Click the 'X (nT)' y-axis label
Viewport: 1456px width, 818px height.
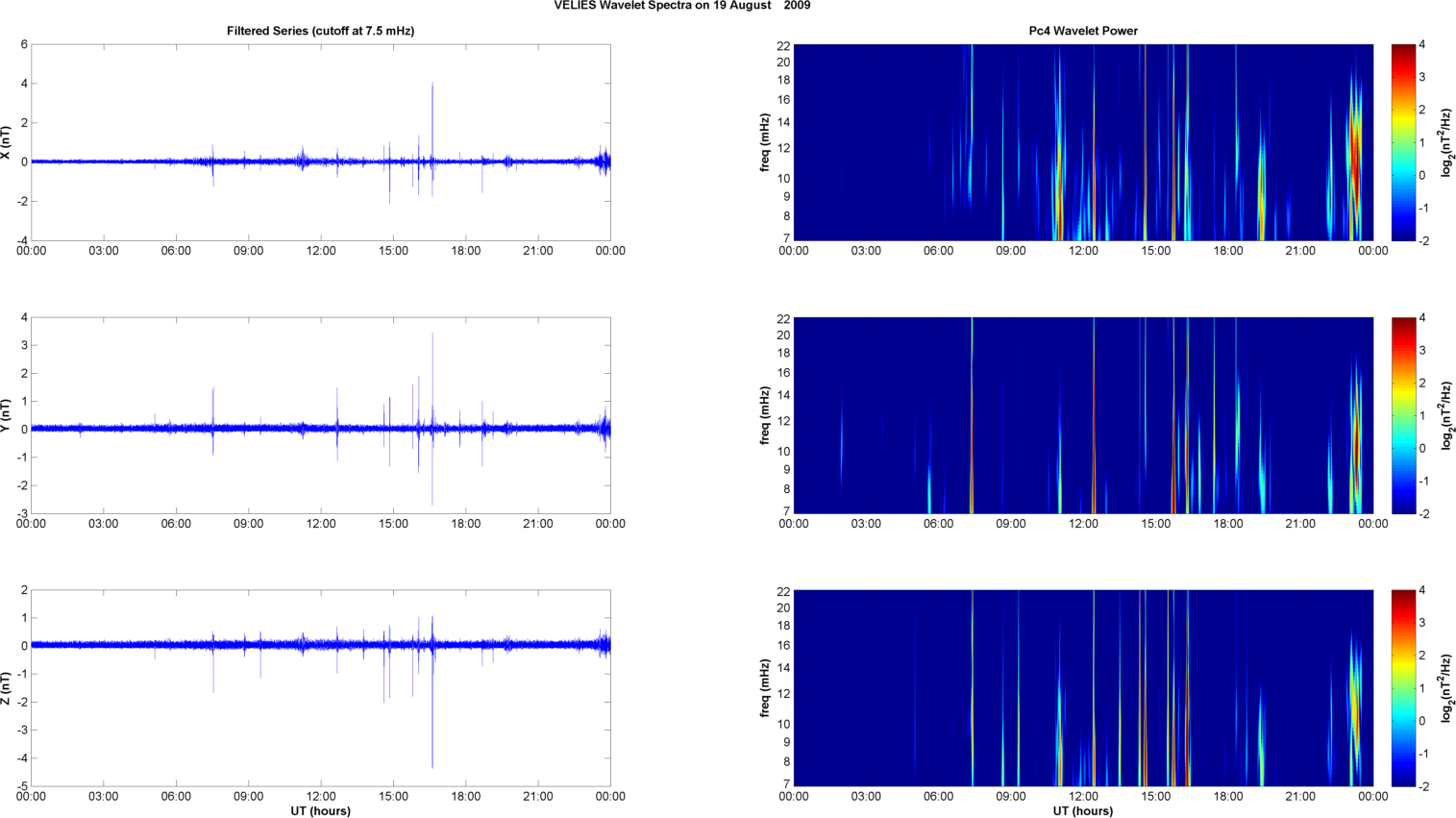[x=6, y=142]
